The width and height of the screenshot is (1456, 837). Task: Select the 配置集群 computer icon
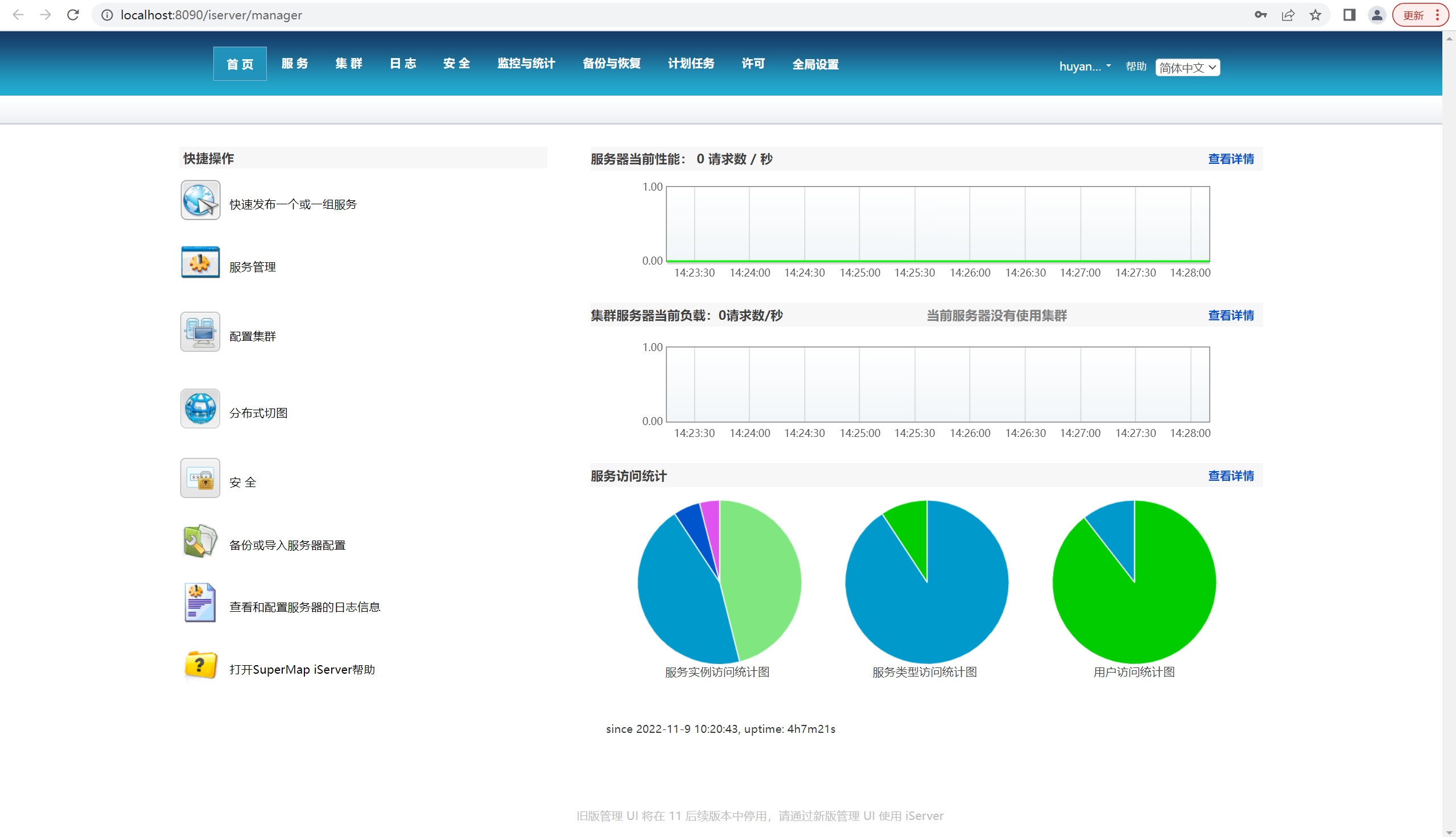pyautogui.click(x=200, y=332)
